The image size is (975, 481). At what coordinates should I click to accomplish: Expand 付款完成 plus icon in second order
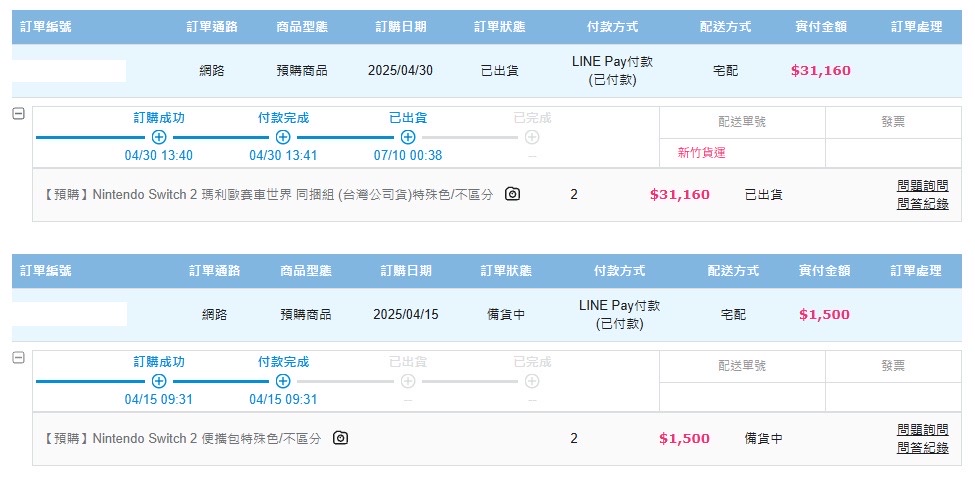click(x=283, y=380)
